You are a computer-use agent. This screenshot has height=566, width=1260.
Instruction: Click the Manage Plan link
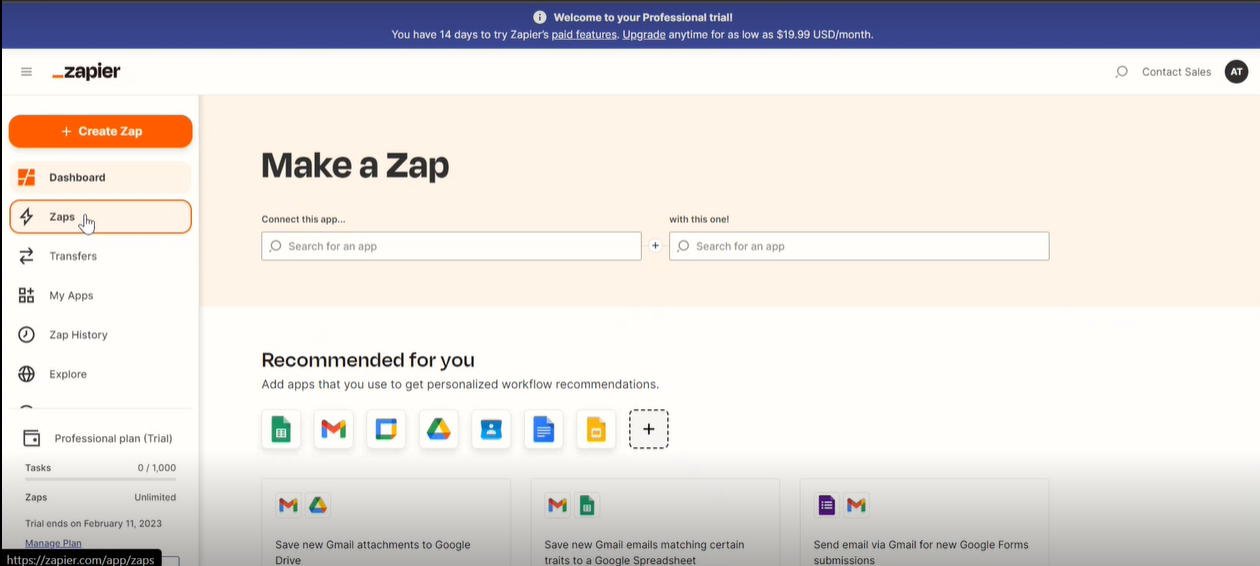[x=53, y=543]
